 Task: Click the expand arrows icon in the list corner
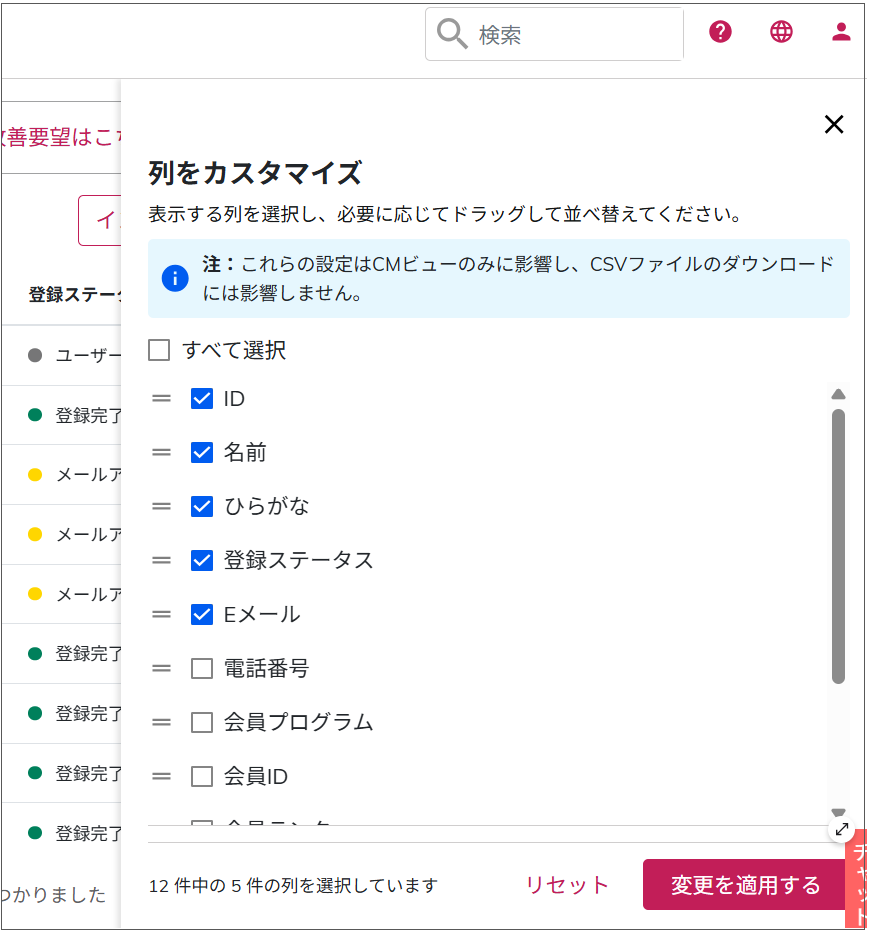tap(841, 829)
